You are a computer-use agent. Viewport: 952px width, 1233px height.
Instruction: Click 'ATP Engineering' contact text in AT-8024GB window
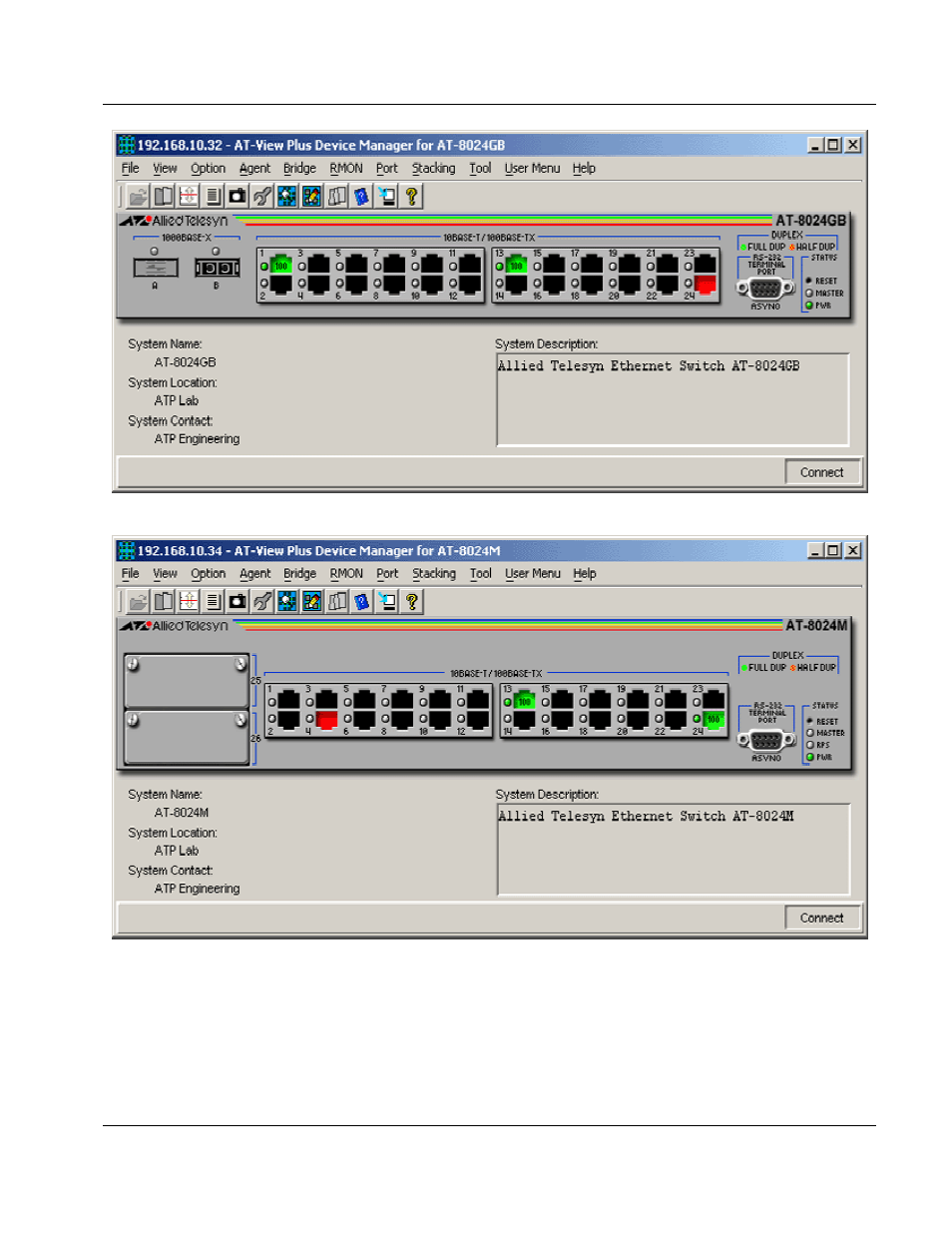click(x=197, y=439)
